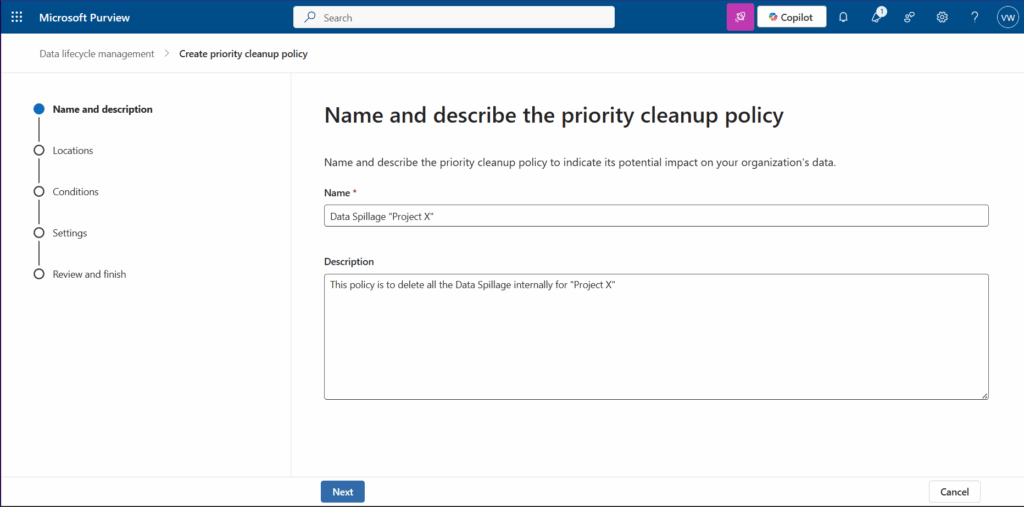Jump to the Locations step
The width and height of the screenshot is (1024, 507).
pyautogui.click(x=72, y=150)
